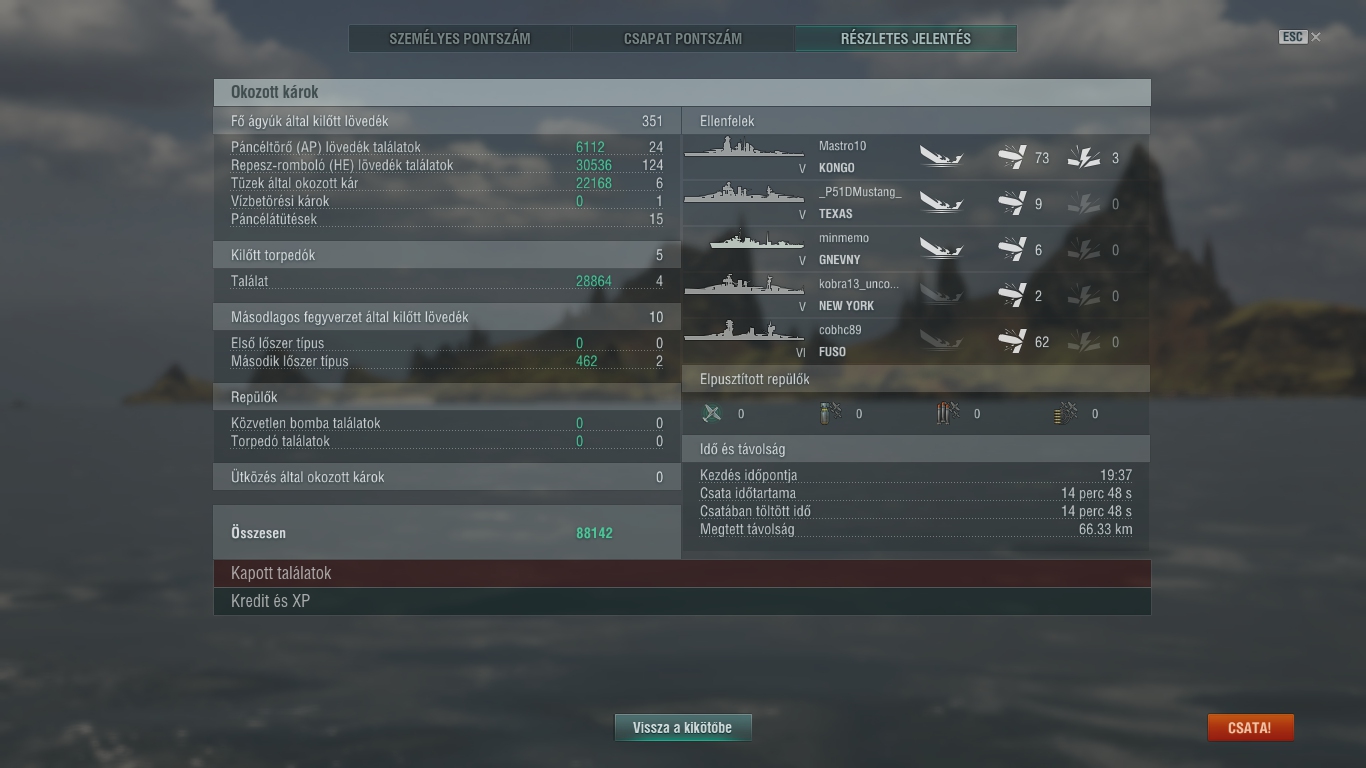Click the shell hits icon for cobhc89 FUSO
The width and height of the screenshot is (1366, 768).
(1012, 342)
